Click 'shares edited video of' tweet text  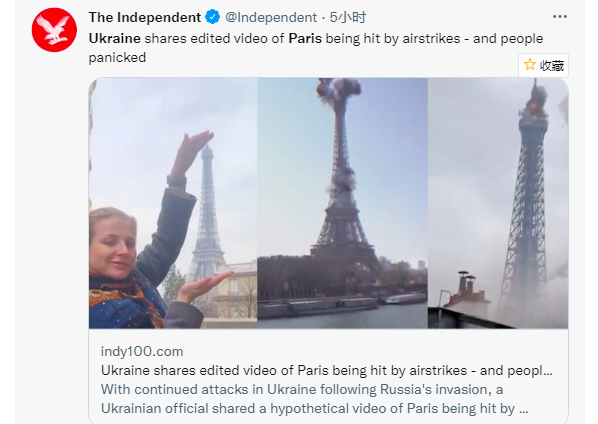coord(214,39)
